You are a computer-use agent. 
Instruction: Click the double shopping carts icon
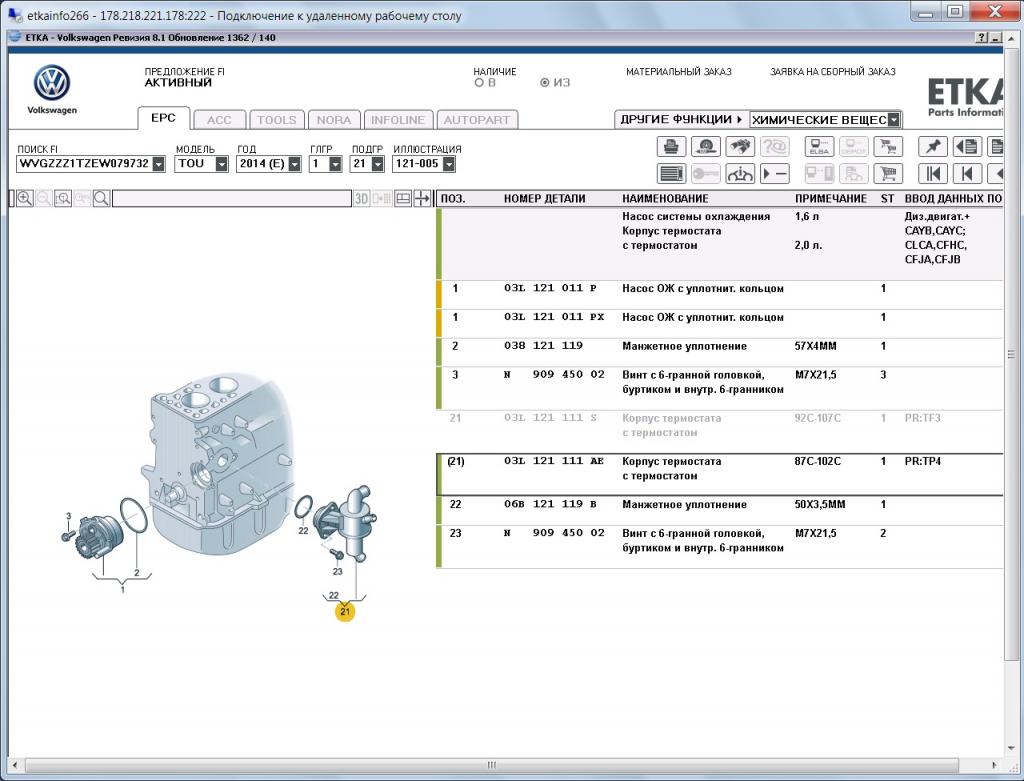888,146
